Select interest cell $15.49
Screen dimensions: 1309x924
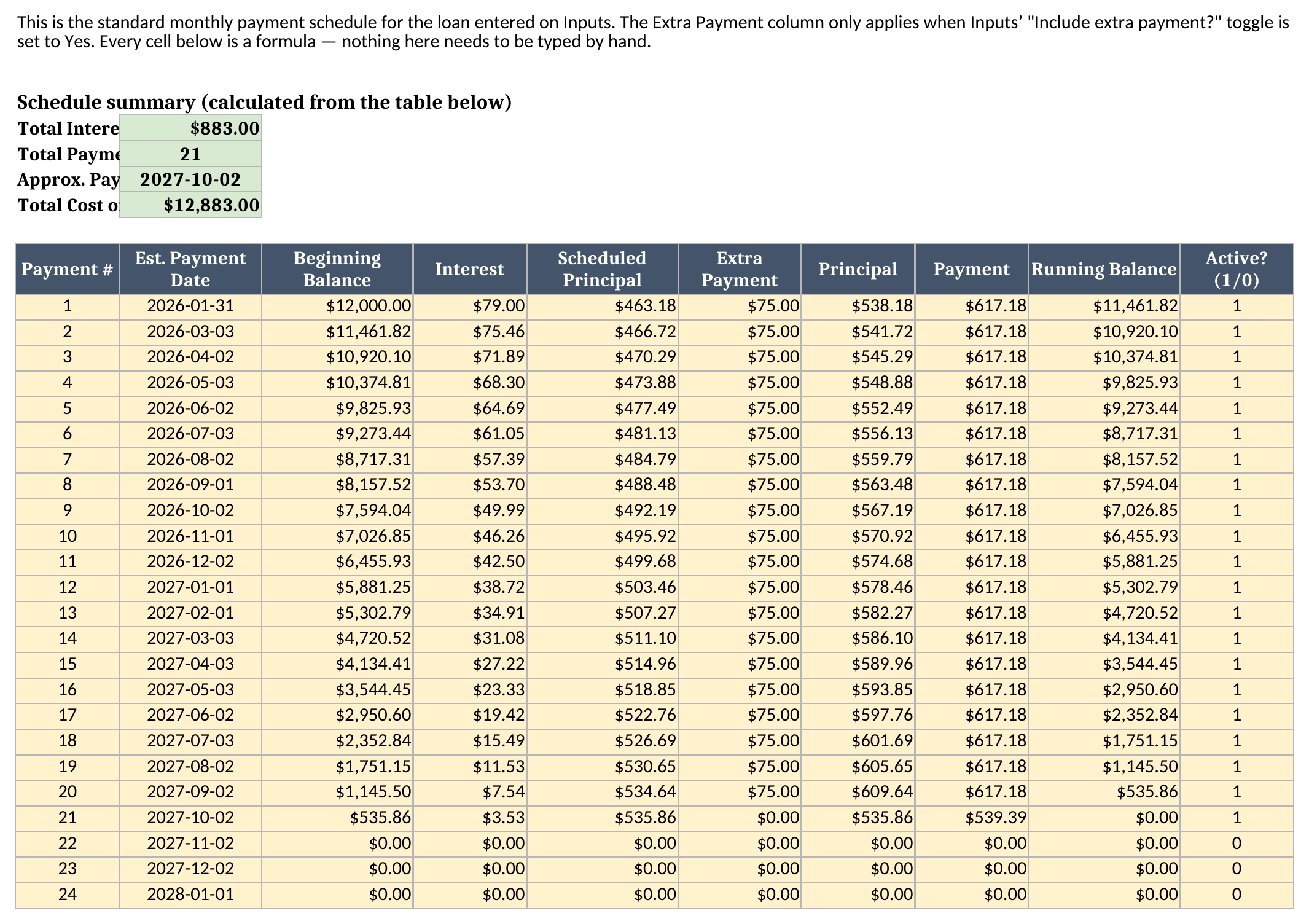coord(470,742)
